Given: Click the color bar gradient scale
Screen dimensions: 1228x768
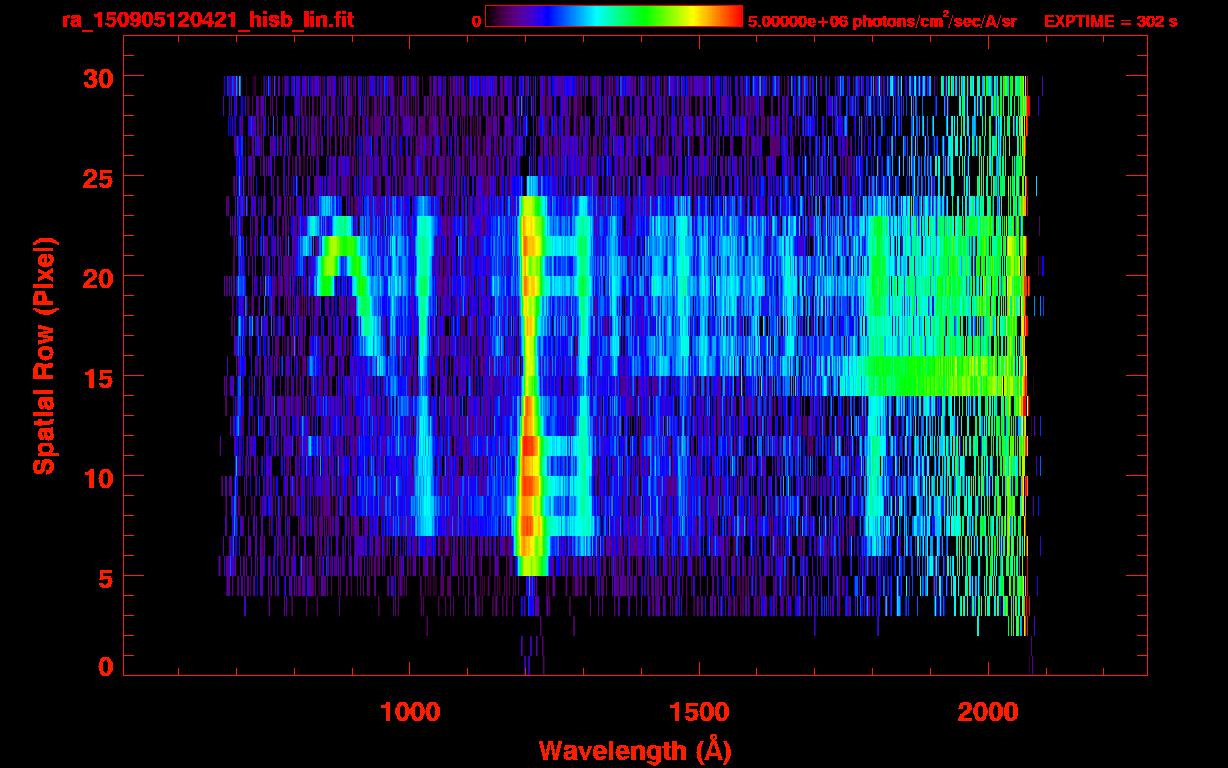Looking at the screenshot, I should pos(613,16).
